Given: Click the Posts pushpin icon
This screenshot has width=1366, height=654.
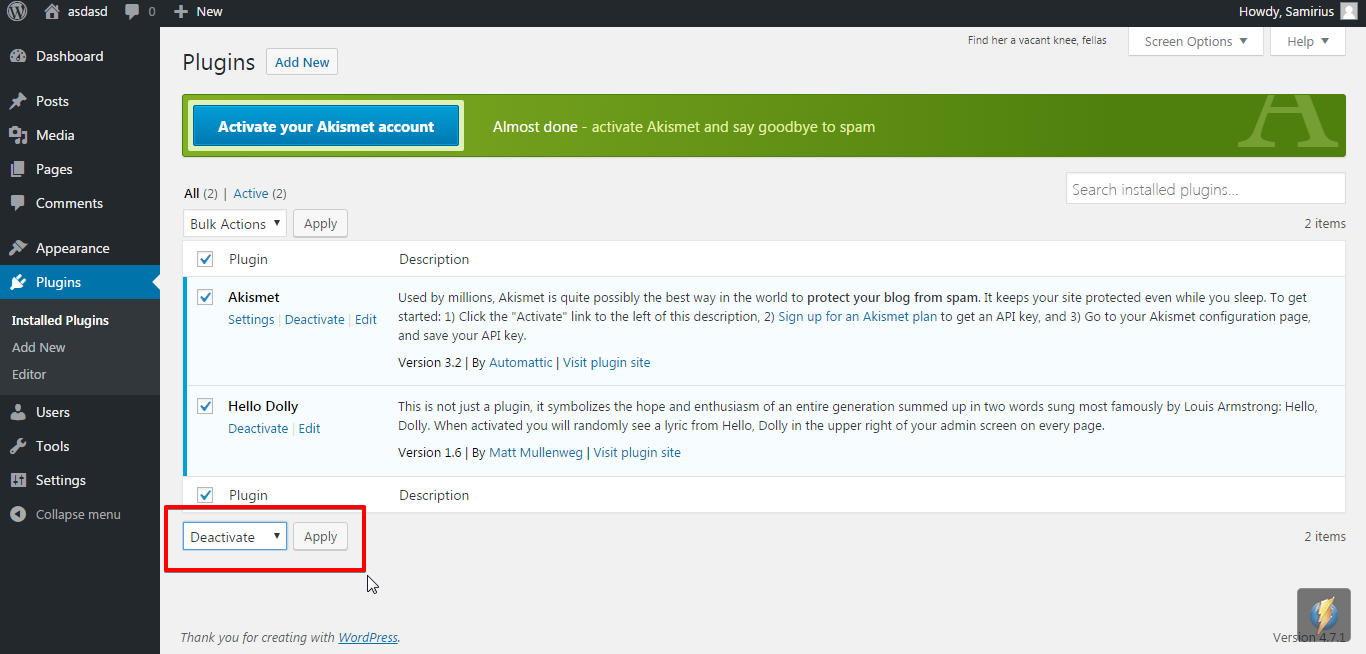Looking at the screenshot, I should coord(18,101).
